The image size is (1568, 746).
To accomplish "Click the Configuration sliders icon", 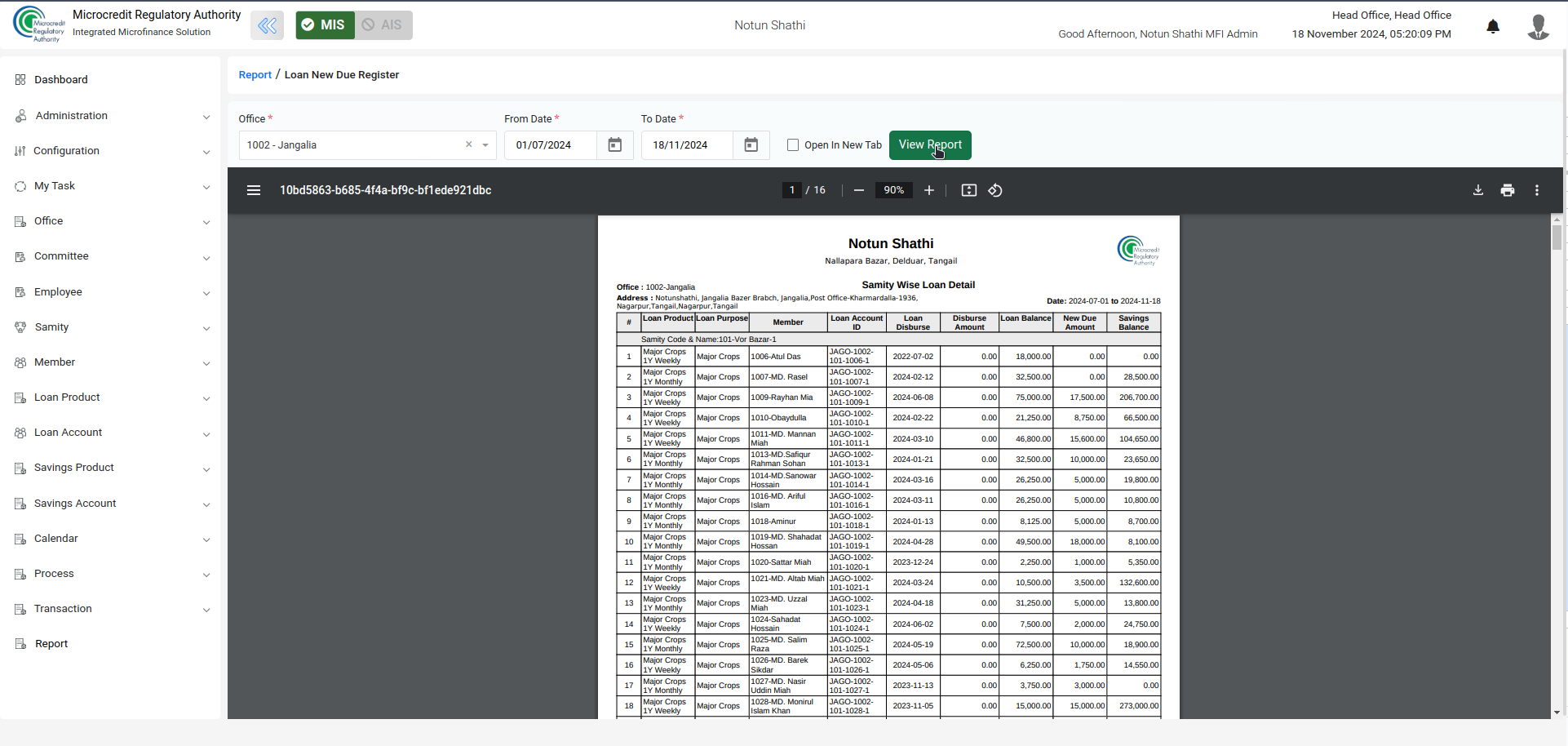I will (x=20, y=151).
